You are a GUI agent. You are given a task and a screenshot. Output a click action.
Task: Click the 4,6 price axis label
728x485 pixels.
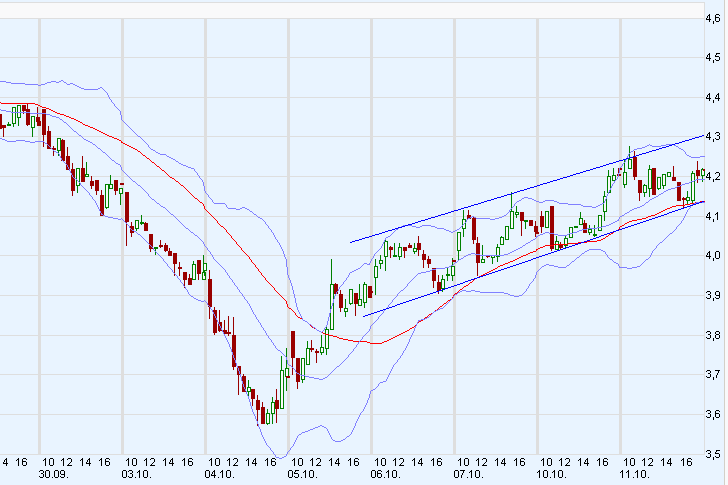pos(713,18)
